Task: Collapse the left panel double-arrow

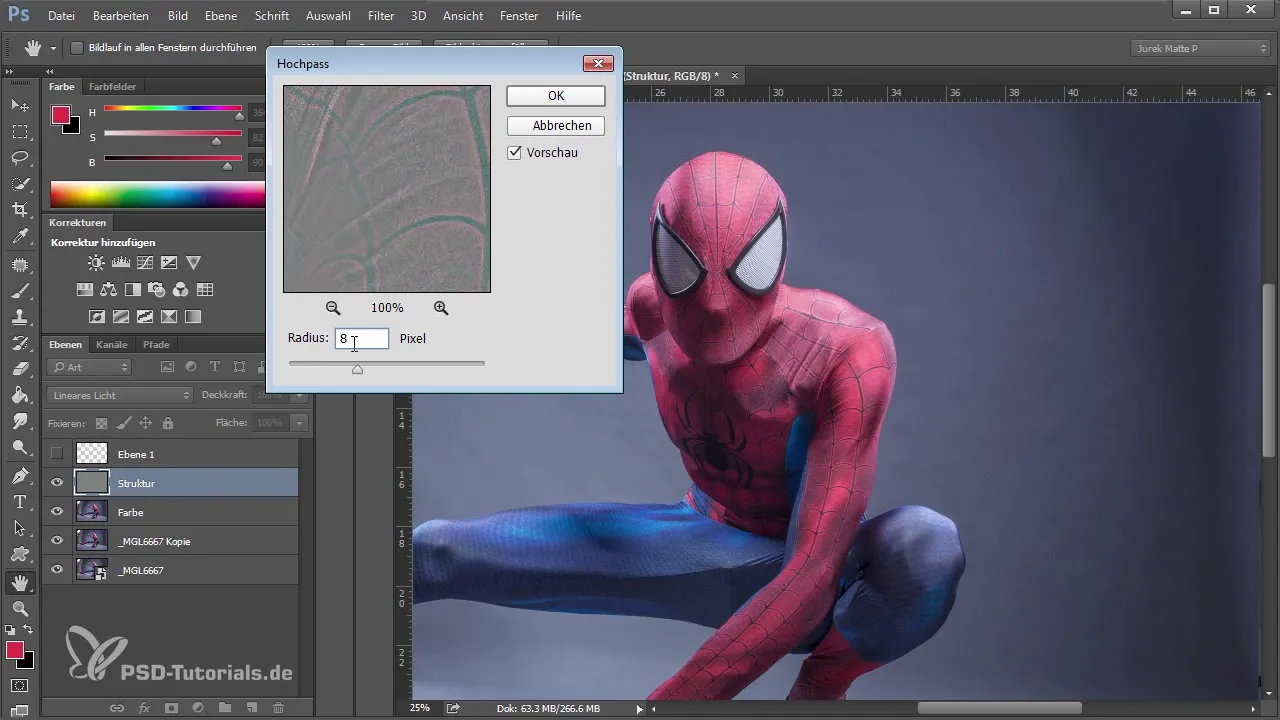Action: coord(50,72)
